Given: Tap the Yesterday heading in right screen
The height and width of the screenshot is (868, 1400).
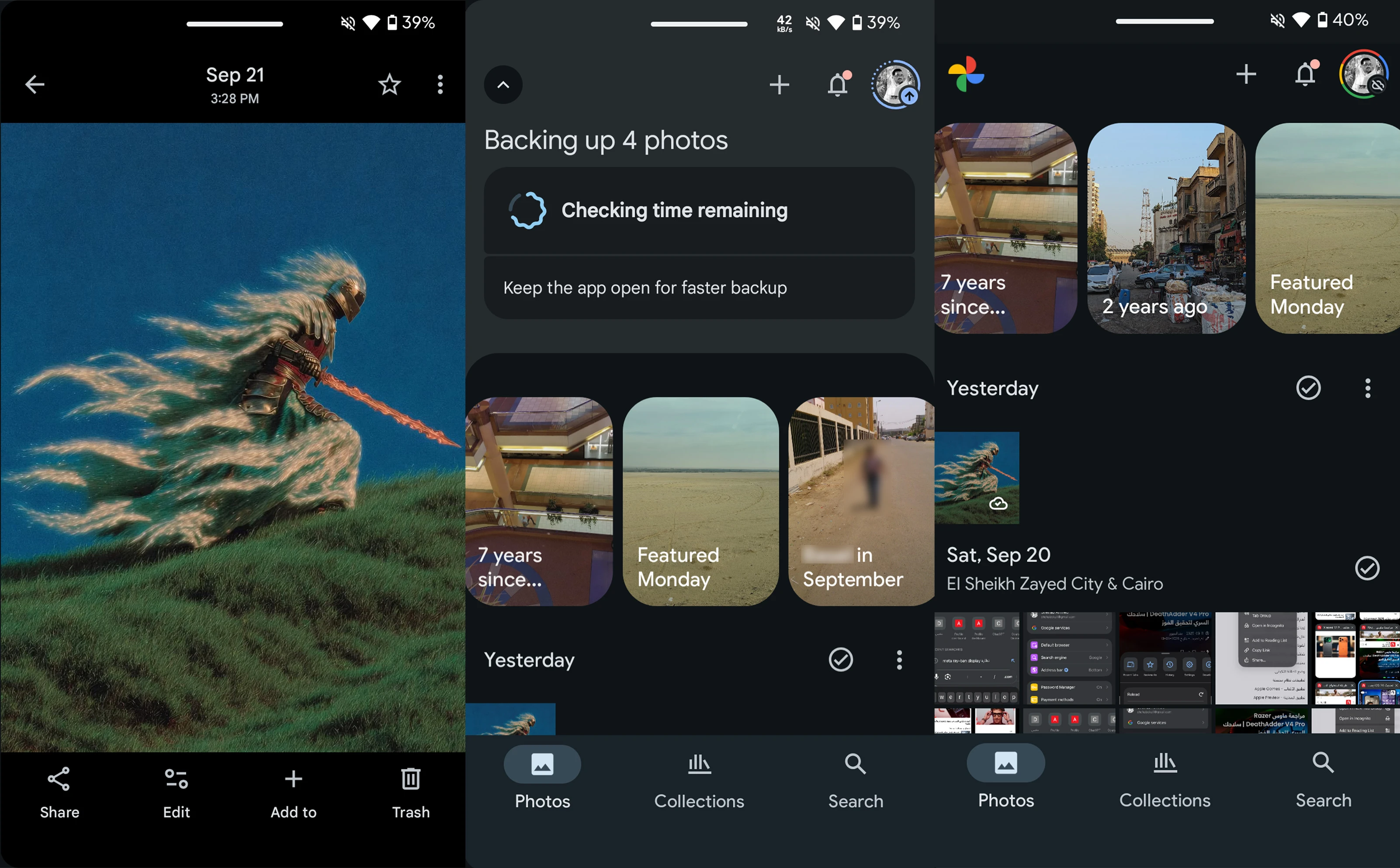Looking at the screenshot, I should tap(992, 388).
